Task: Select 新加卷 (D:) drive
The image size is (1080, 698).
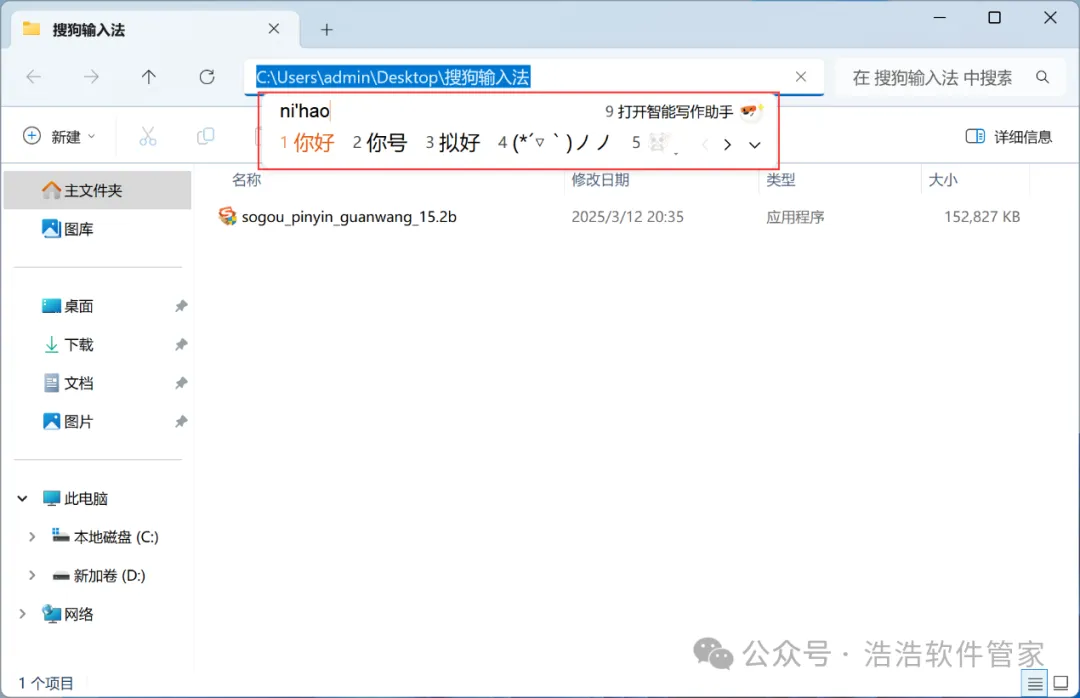Action: coord(99,575)
